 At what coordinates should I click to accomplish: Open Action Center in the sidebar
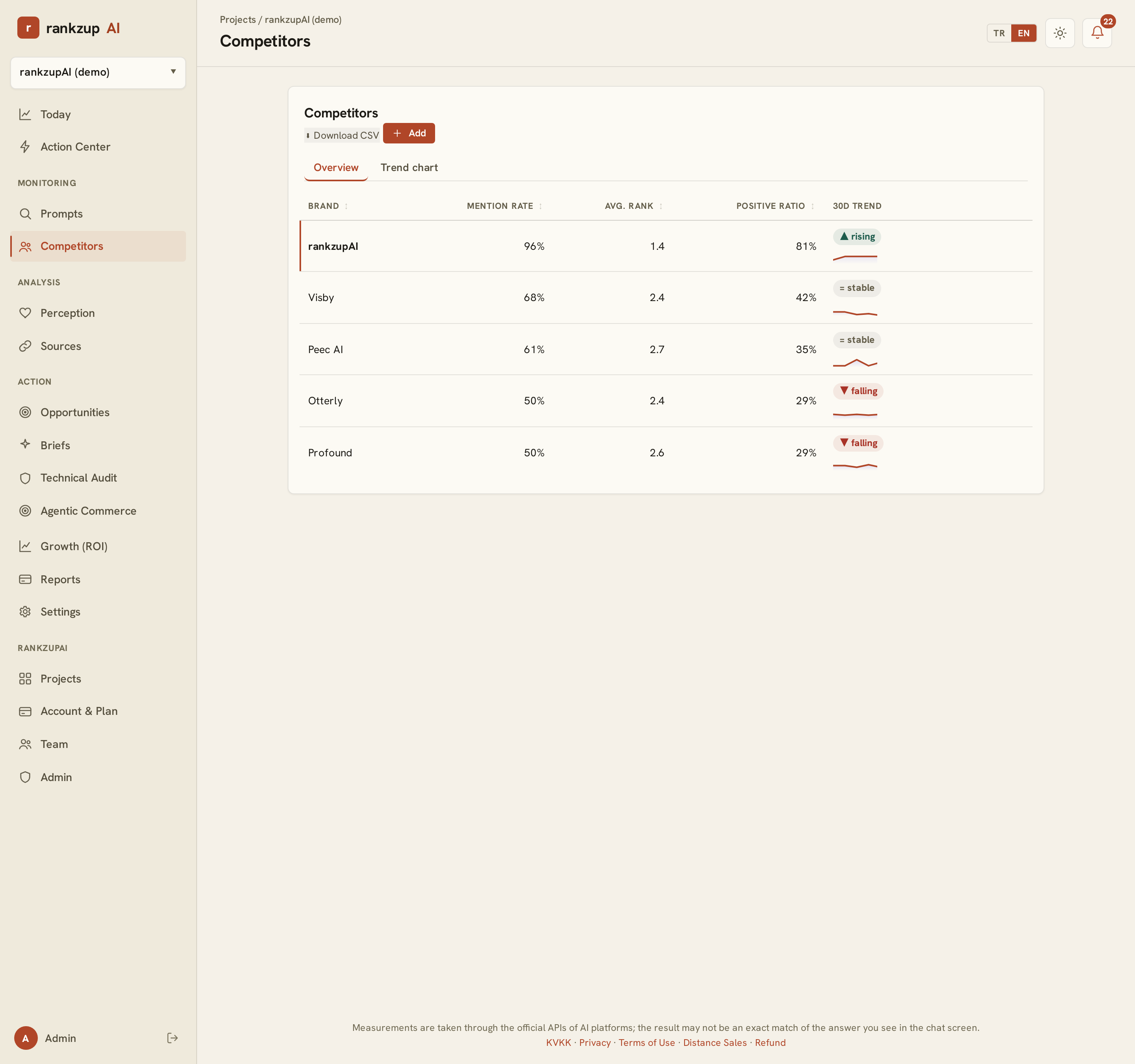point(98,147)
